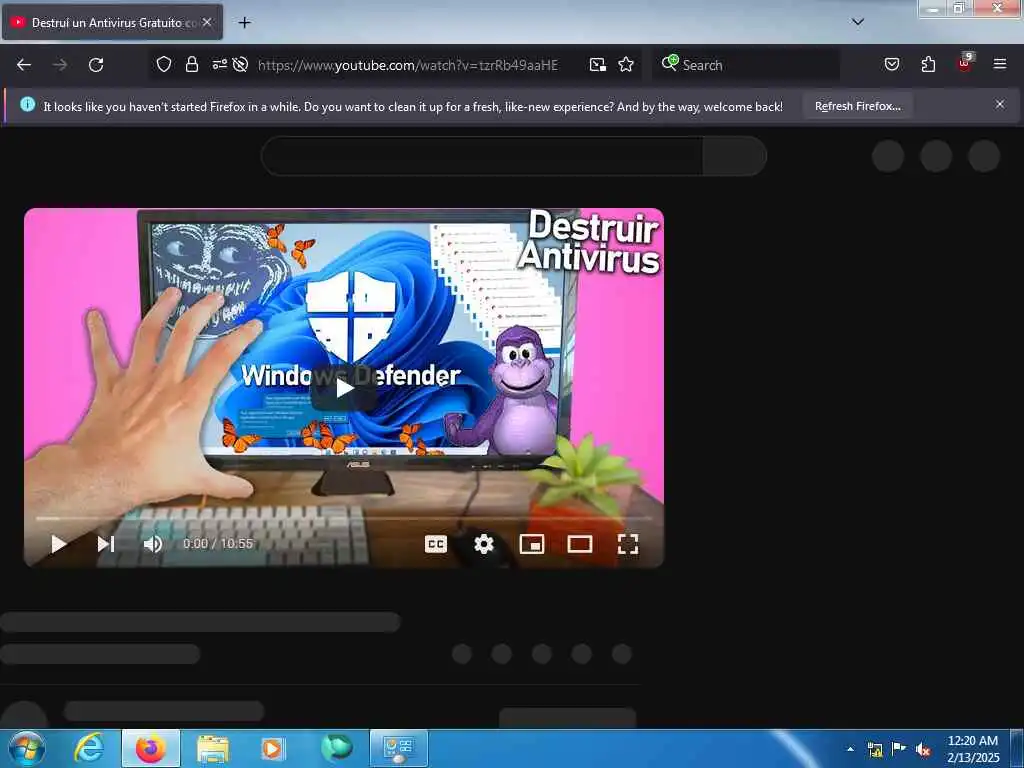Viewport: 1024px width, 768px height.
Task: Open site permissions icon in address bar
Action: (219, 64)
